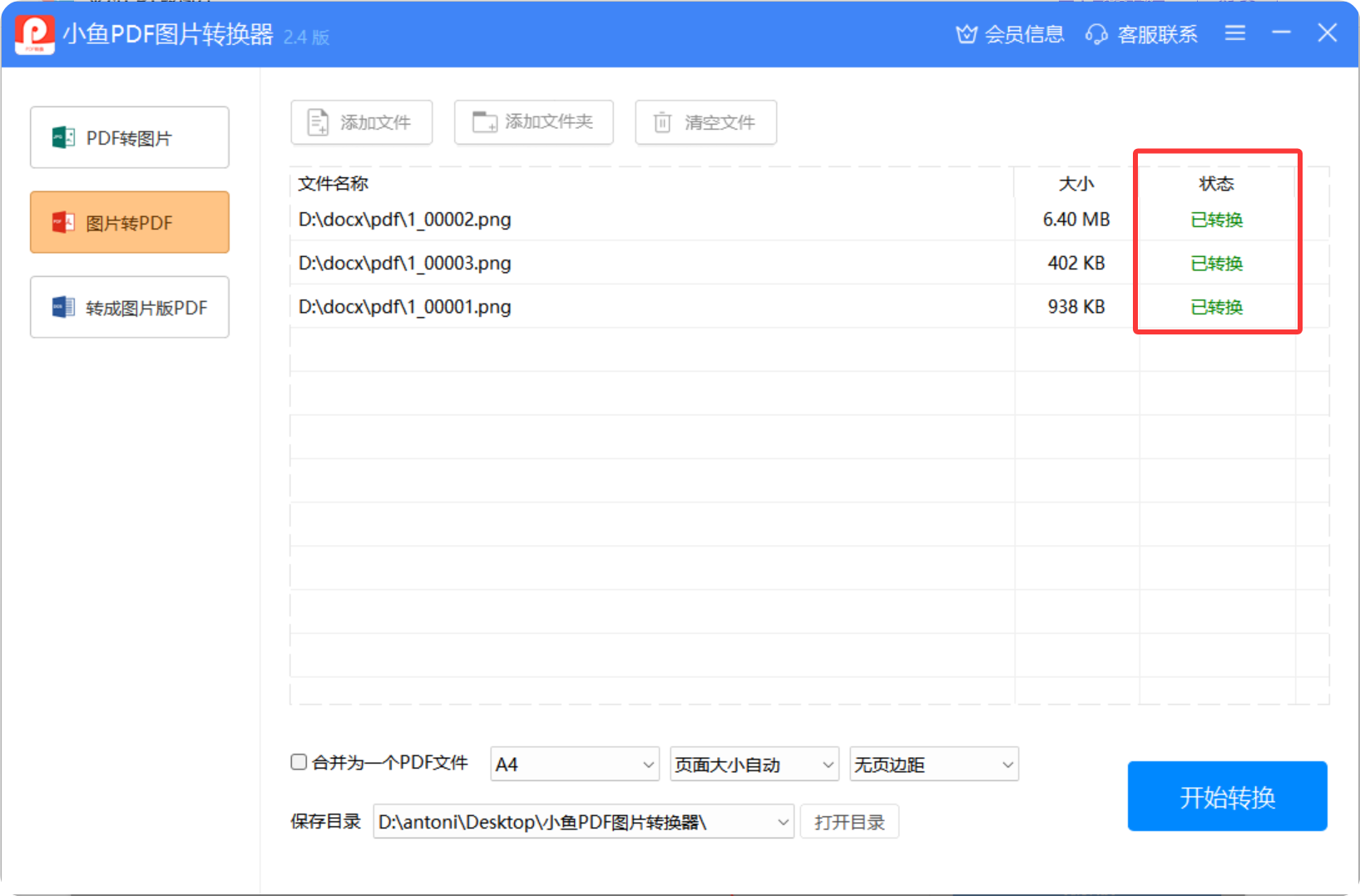Click the 客服联系 headset icon
The height and width of the screenshot is (896, 1360).
tap(1096, 34)
